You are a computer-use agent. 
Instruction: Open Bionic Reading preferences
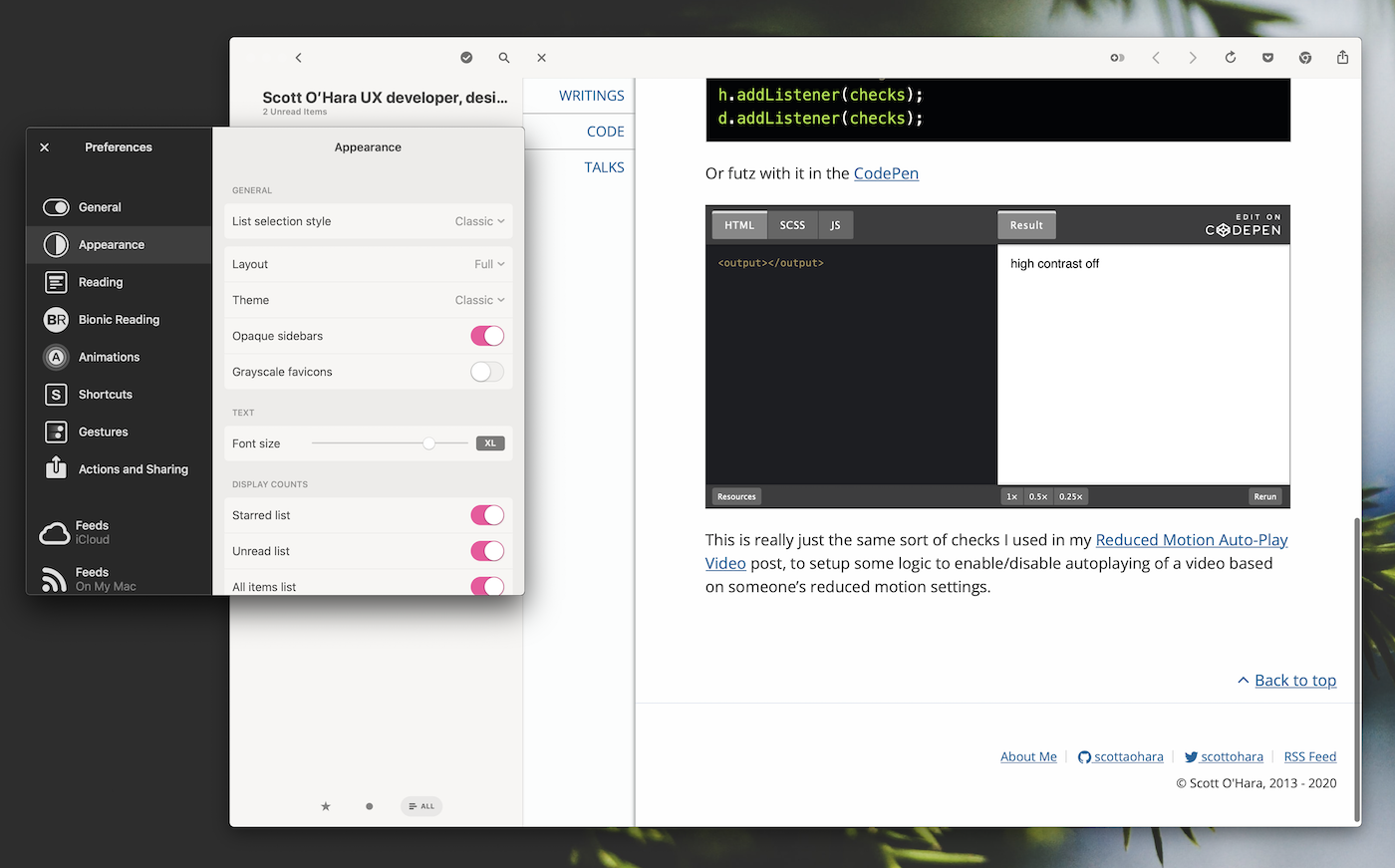point(119,320)
